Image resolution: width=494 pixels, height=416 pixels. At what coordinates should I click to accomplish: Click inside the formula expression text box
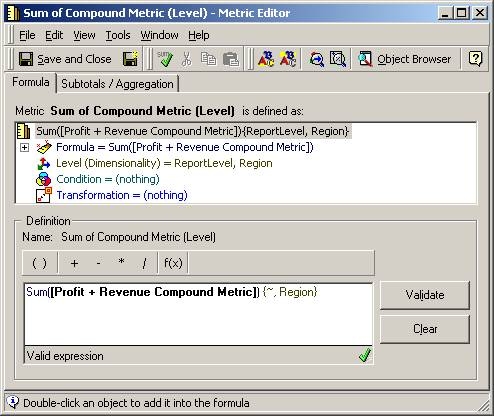(x=198, y=314)
